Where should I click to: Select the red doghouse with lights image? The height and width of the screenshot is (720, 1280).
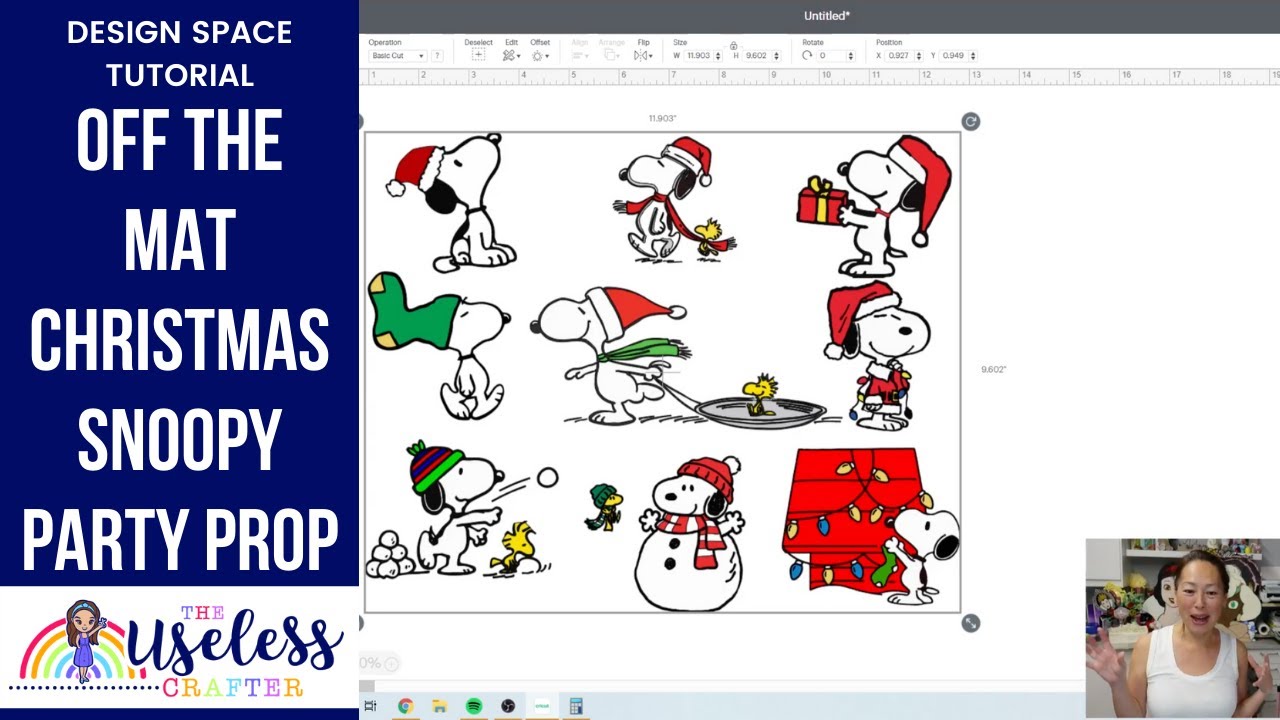coord(871,526)
